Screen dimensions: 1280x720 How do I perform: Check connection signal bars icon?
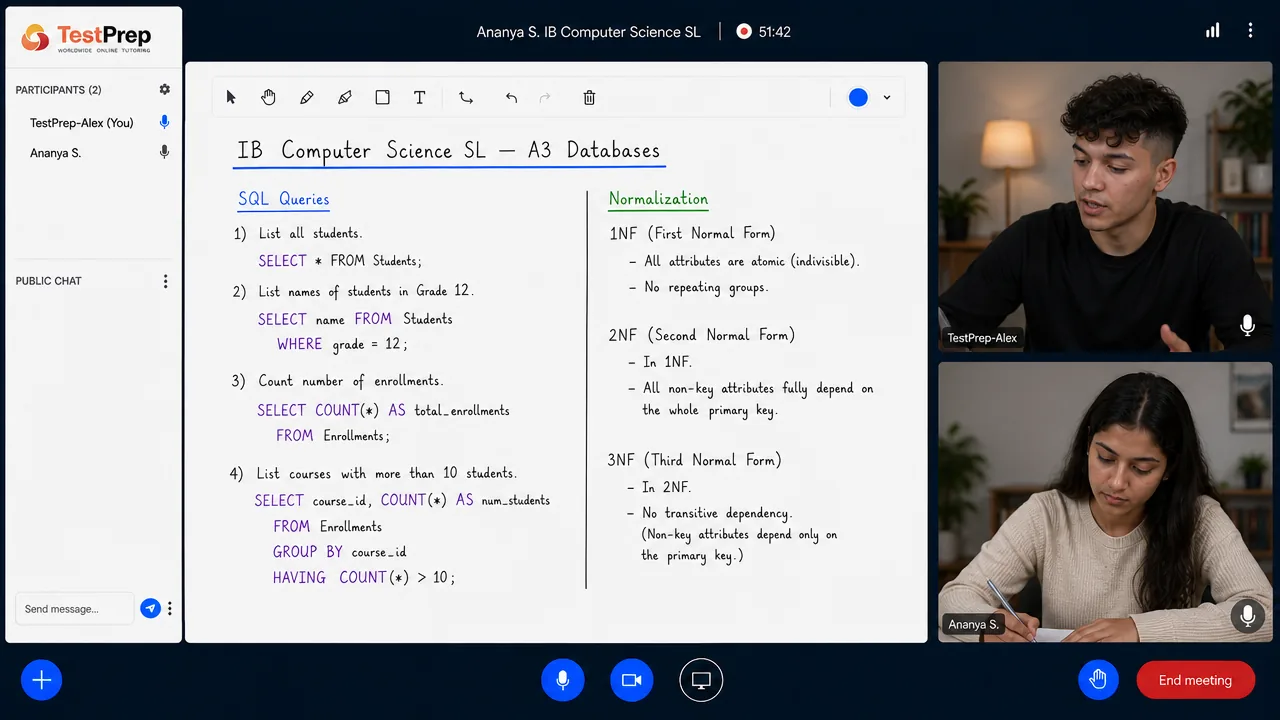pyautogui.click(x=1212, y=31)
